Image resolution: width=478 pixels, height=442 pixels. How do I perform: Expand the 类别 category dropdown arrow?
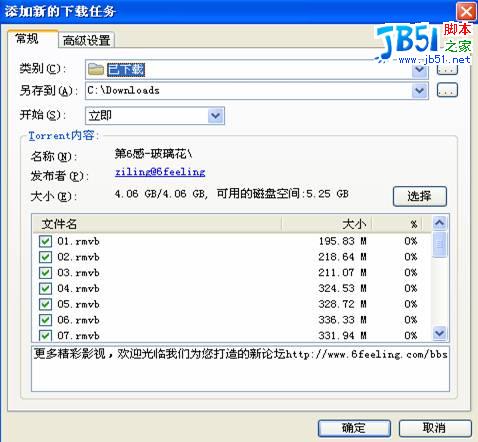click(x=420, y=70)
